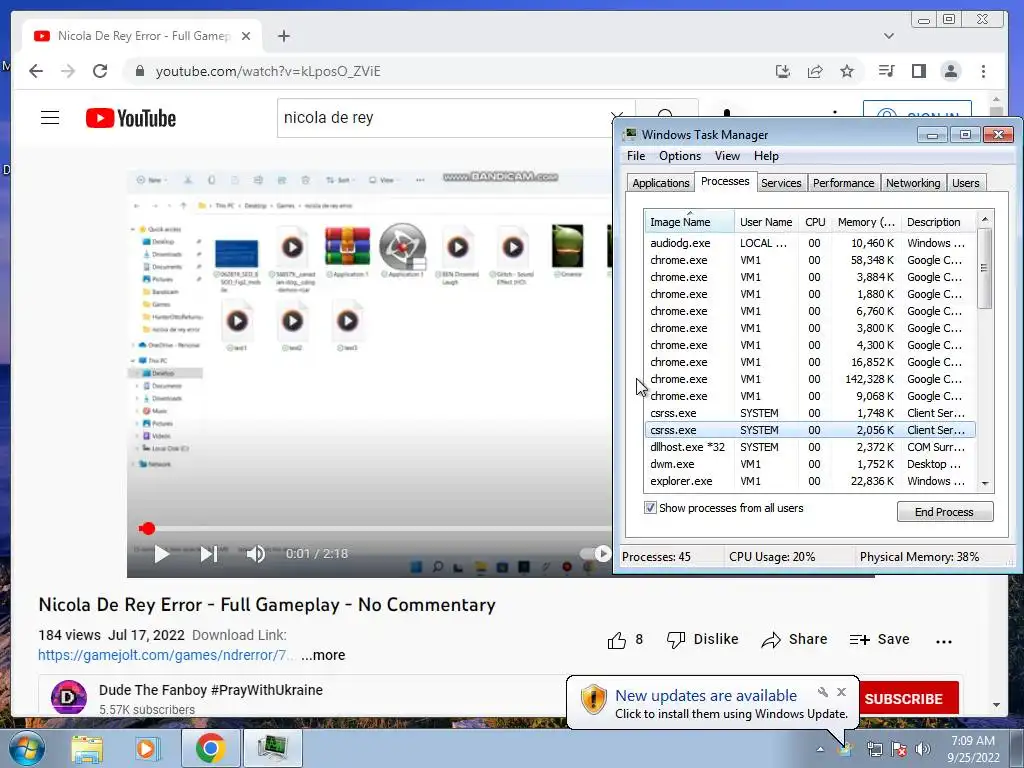
Task: Switch to the Applications tab
Action: [660, 183]
